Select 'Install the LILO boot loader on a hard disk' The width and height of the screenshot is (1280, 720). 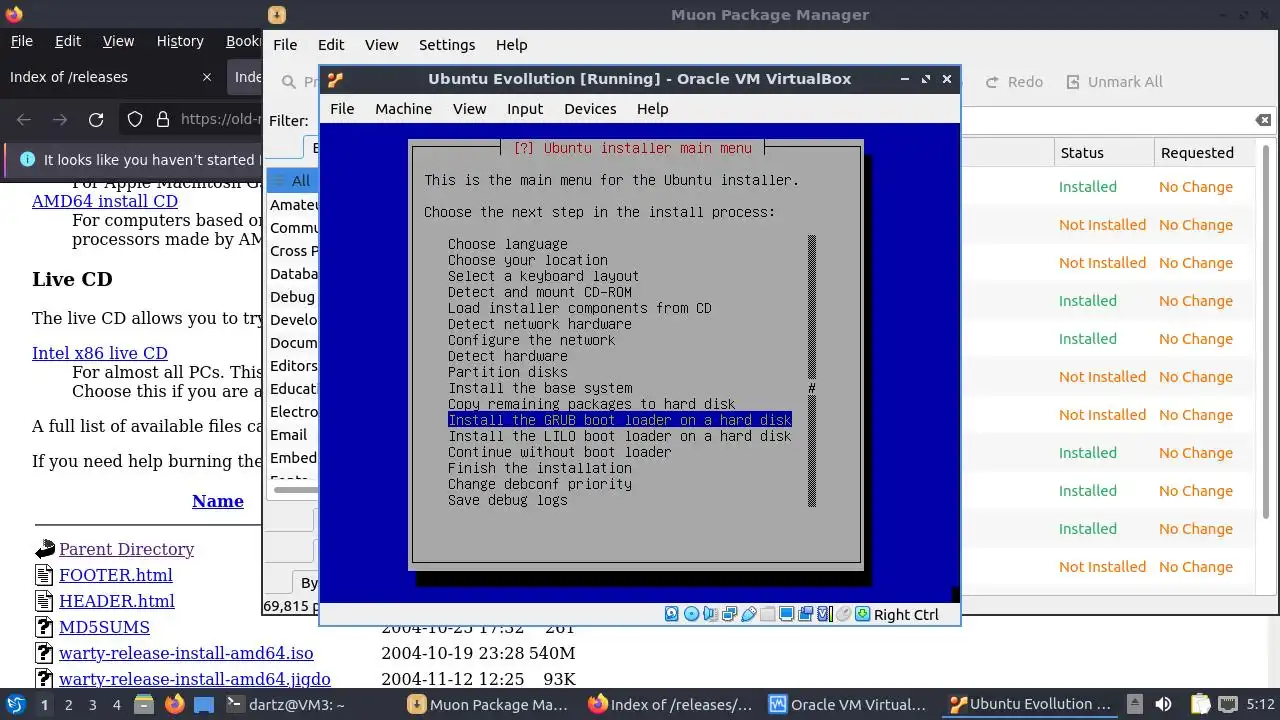[x=620, y=436]
